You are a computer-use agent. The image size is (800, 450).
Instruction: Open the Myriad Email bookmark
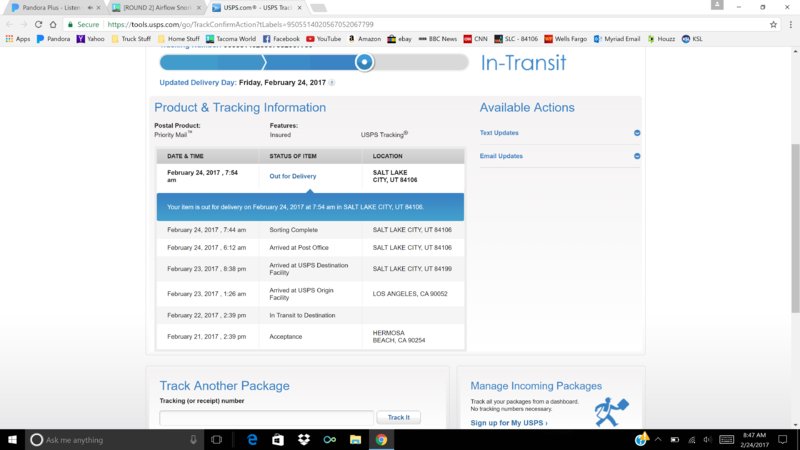click(x=617, y=39)
